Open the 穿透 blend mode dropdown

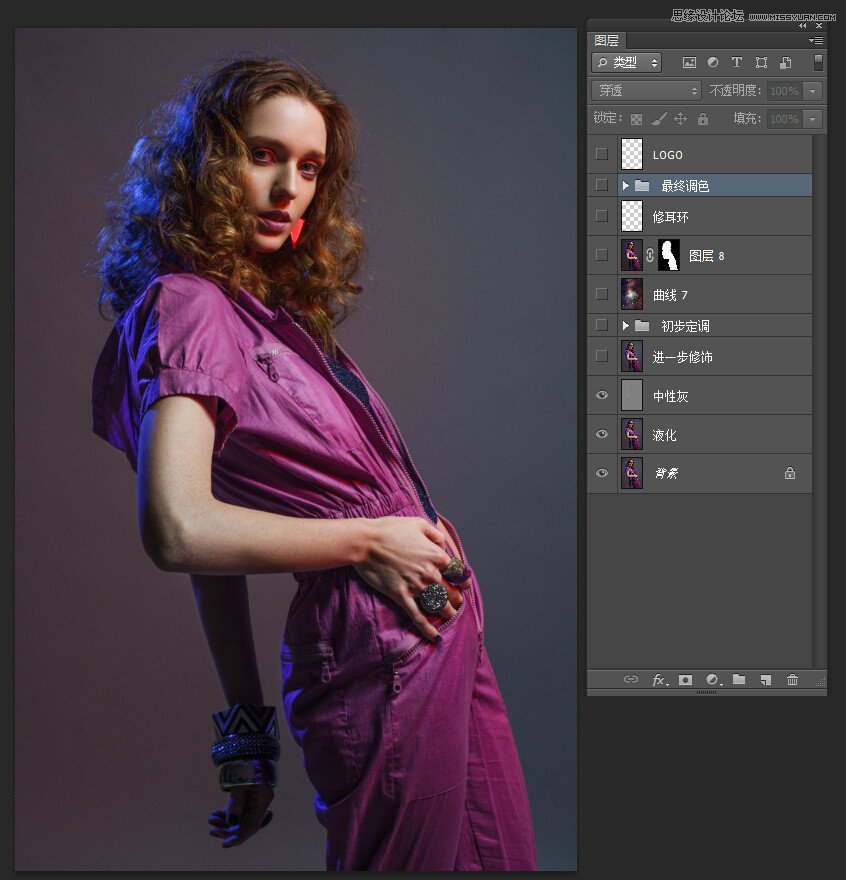[646, 91]
